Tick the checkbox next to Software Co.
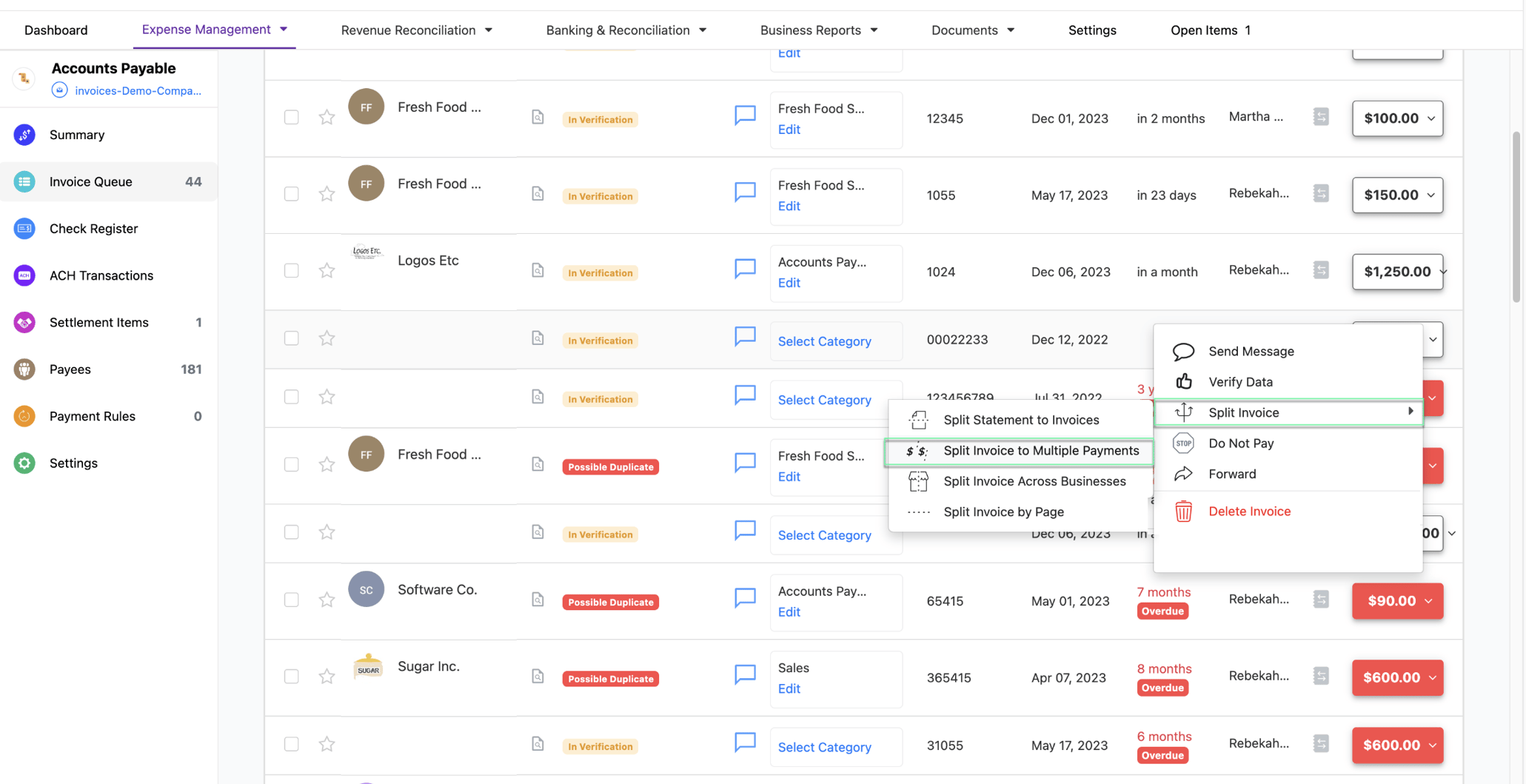The width and height of the screenshot is (1526, 784). [291, 600]
